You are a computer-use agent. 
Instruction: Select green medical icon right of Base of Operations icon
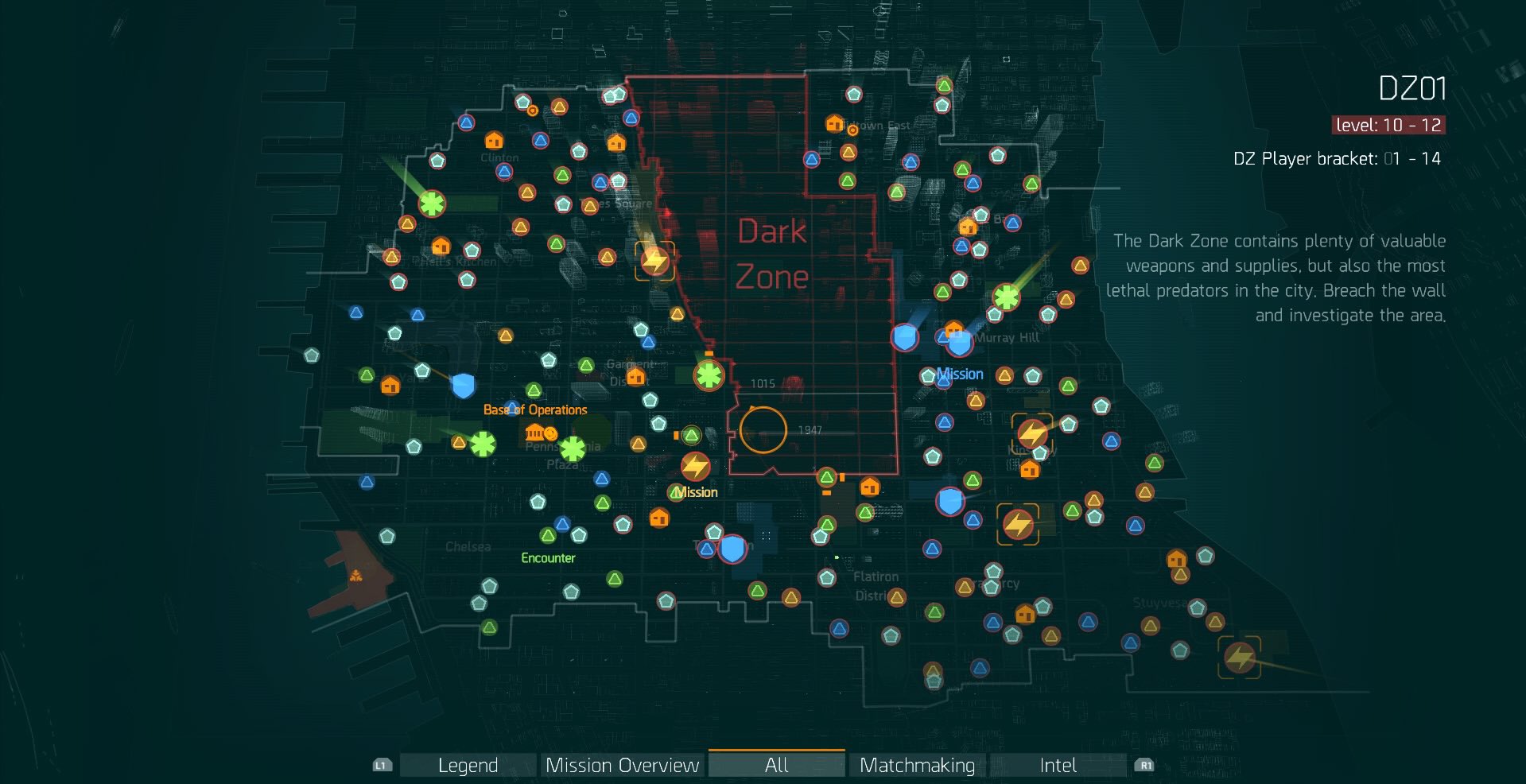pyautogui.click(x=573, y=448)
